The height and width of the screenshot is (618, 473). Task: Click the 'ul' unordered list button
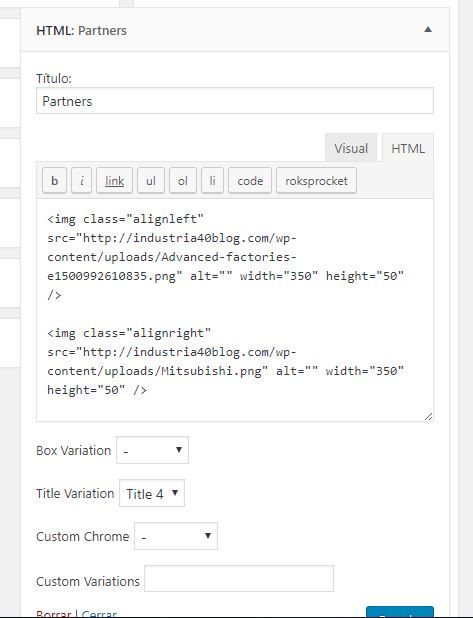pos(151,181)
